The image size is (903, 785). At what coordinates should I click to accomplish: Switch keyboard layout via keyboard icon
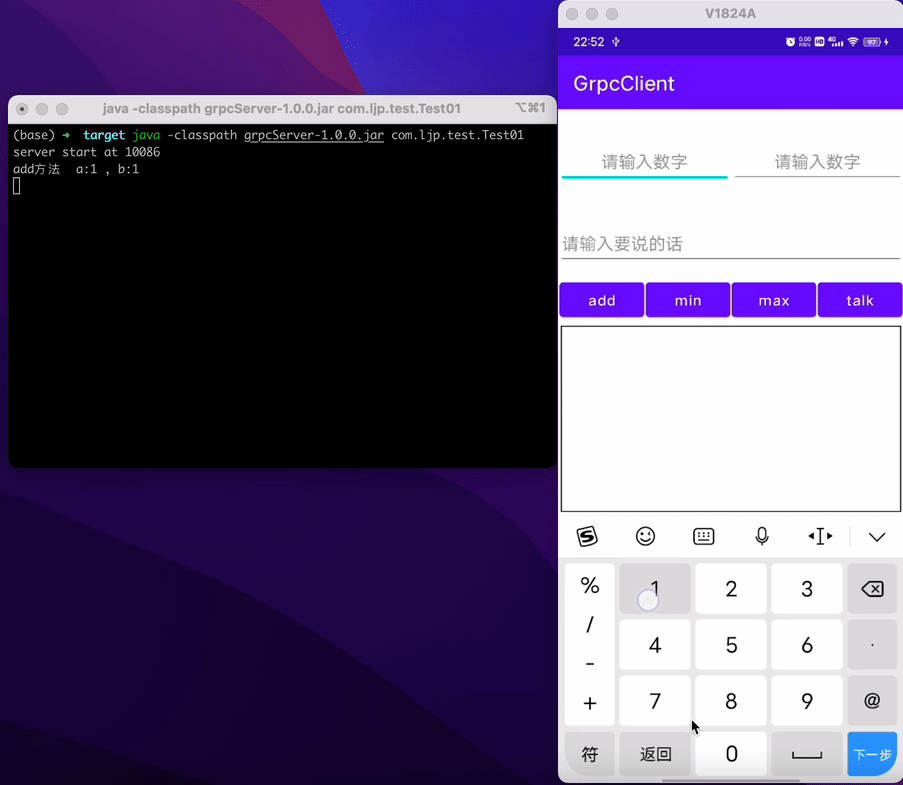(x=703, y=536)
